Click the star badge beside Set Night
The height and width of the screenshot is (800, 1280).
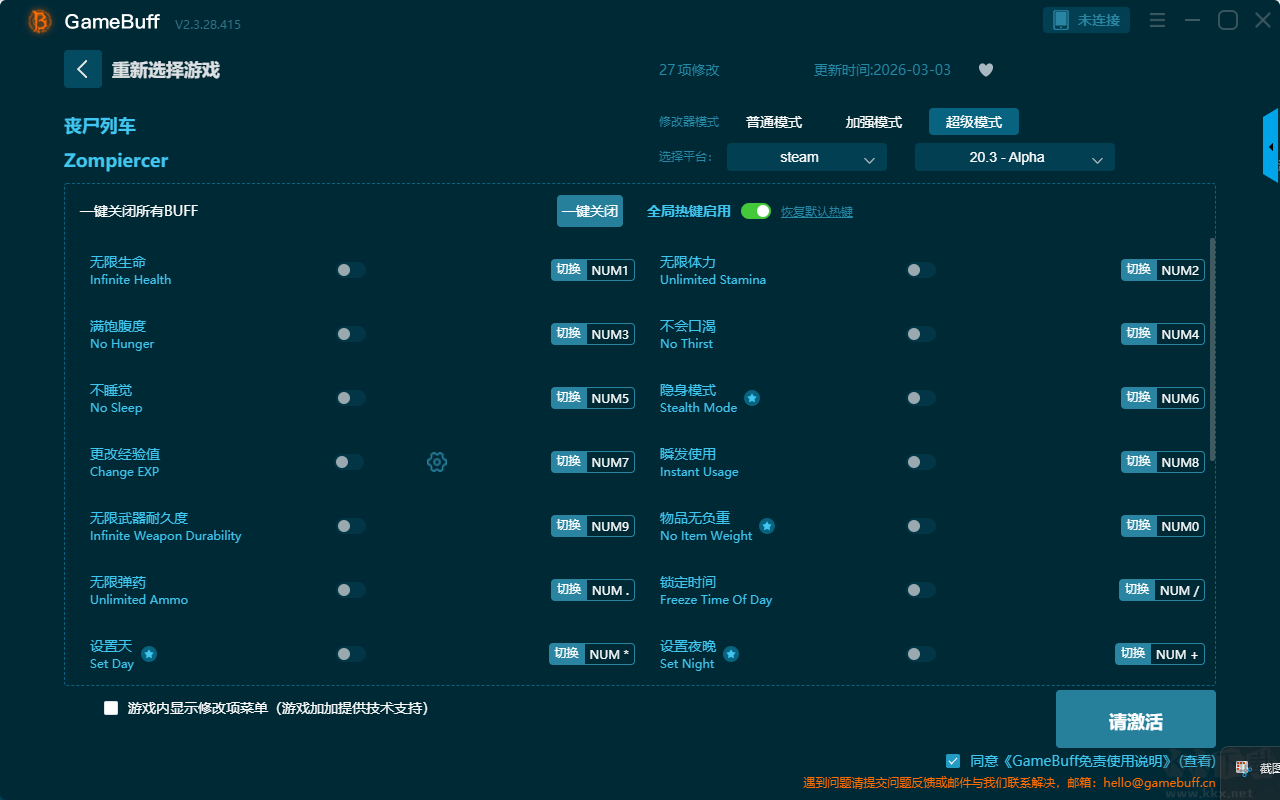pyautogui.click(x=731, y=654)
